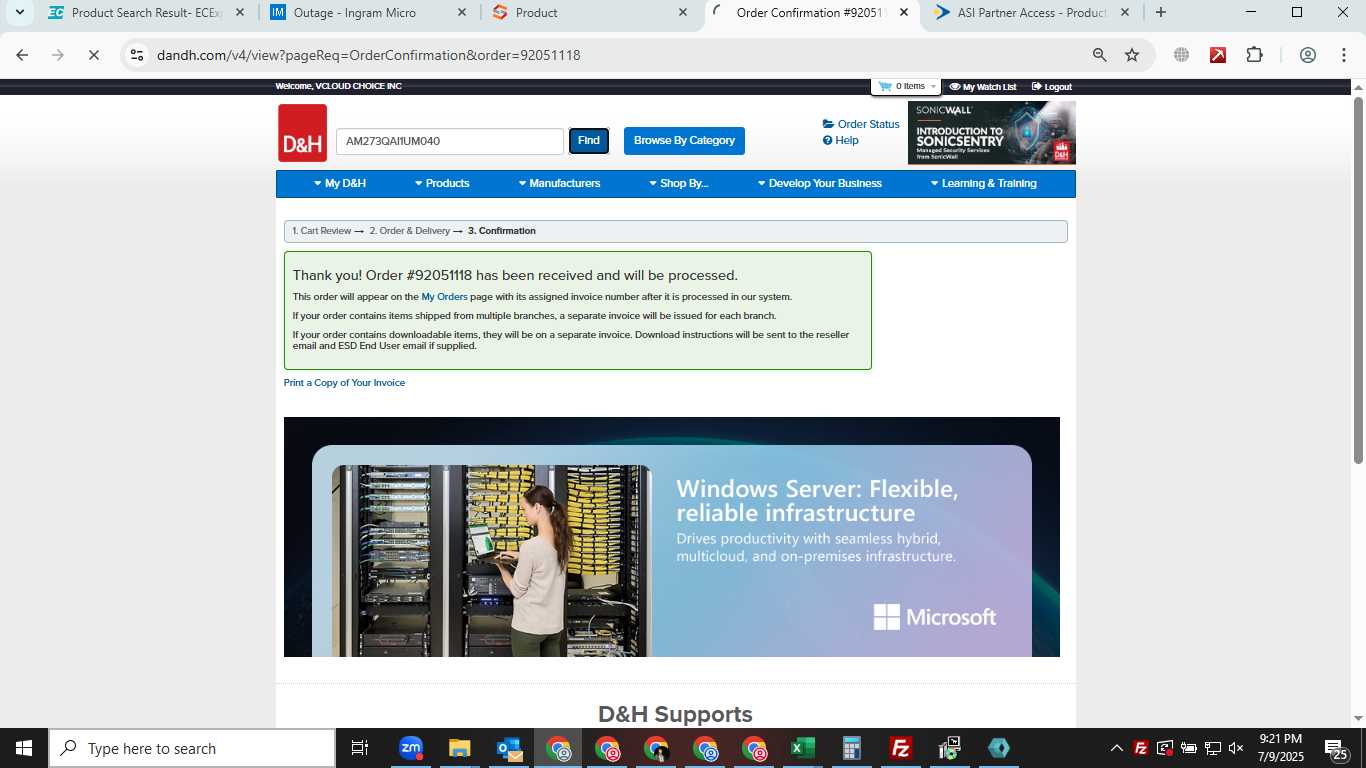
Task: Open a new browser tab
Action: 1160,13
